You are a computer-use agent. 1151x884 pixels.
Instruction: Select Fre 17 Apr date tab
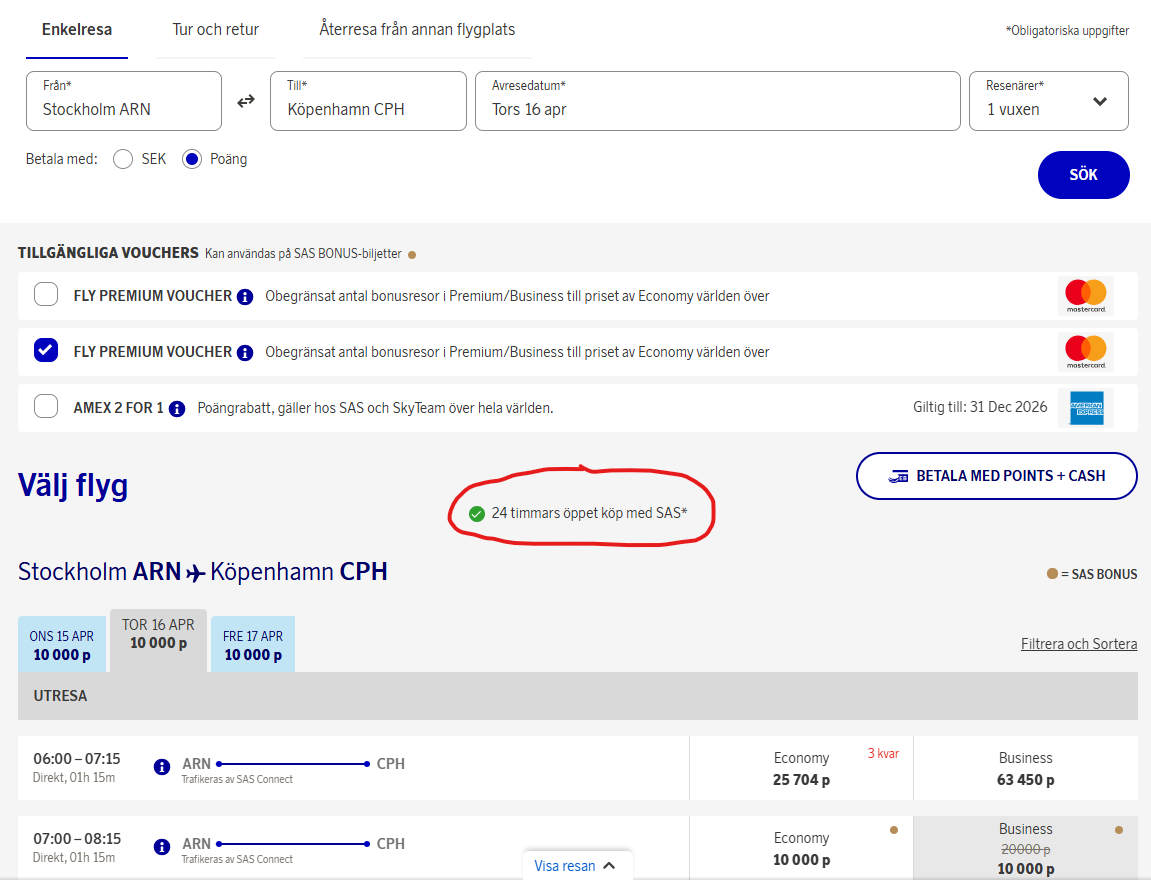click(253, 645)
